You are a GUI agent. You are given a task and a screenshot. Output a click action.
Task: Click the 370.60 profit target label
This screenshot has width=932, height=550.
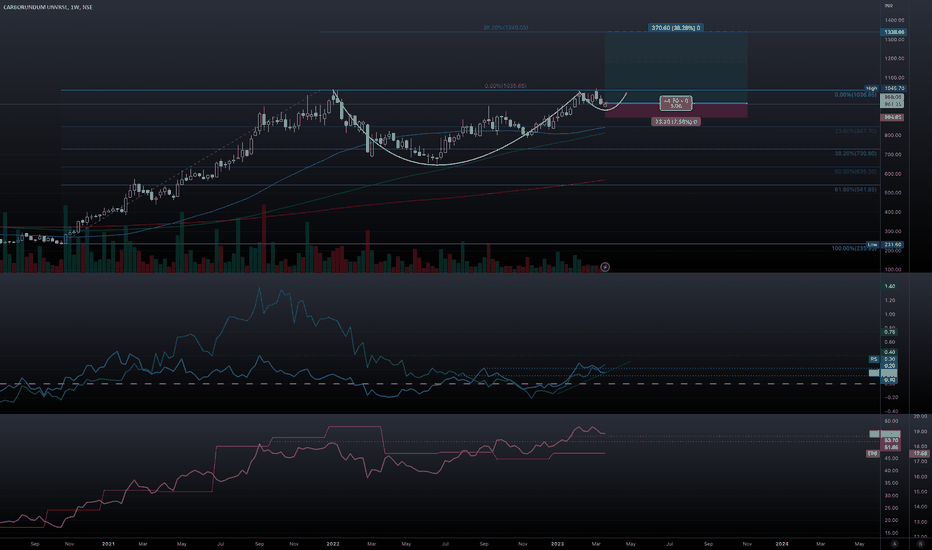(x=676, y=27)
